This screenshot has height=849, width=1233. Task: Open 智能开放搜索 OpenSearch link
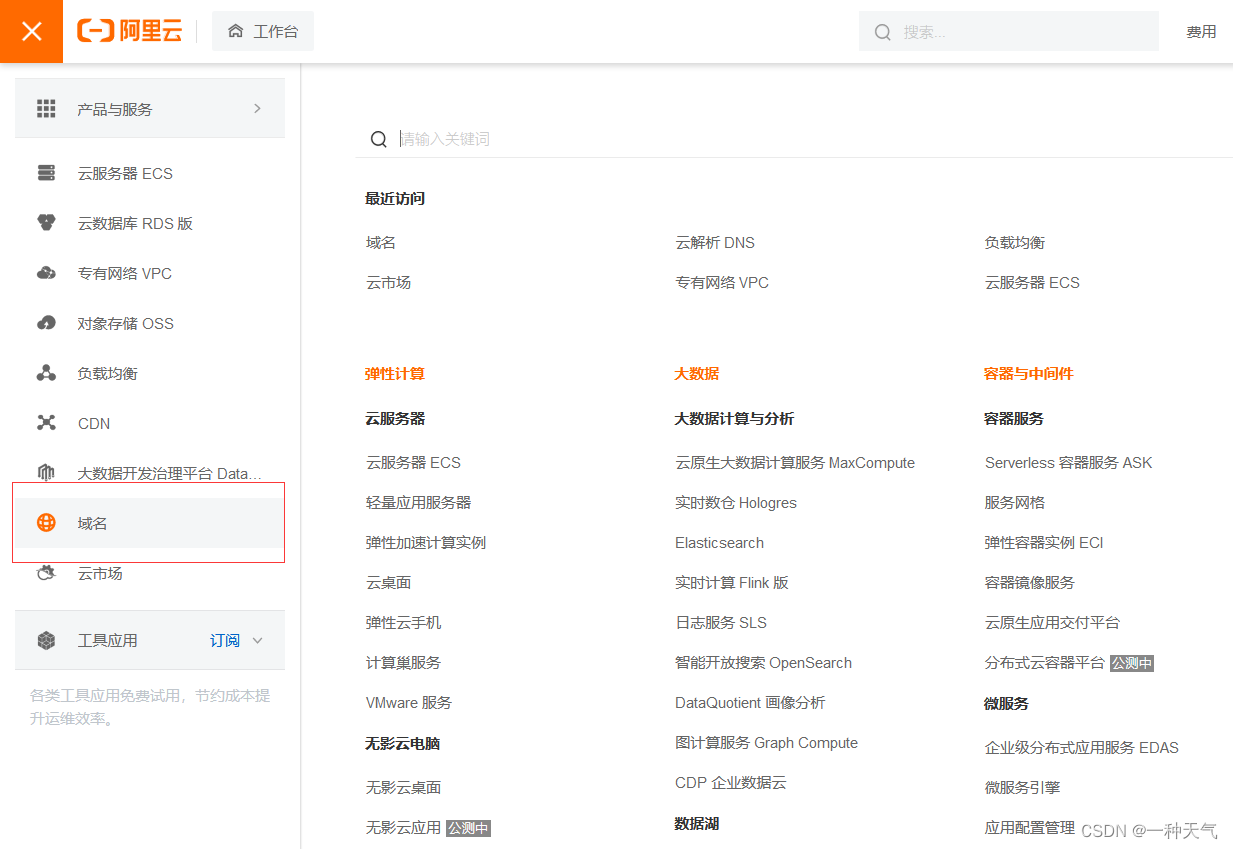tap(763, 662)
